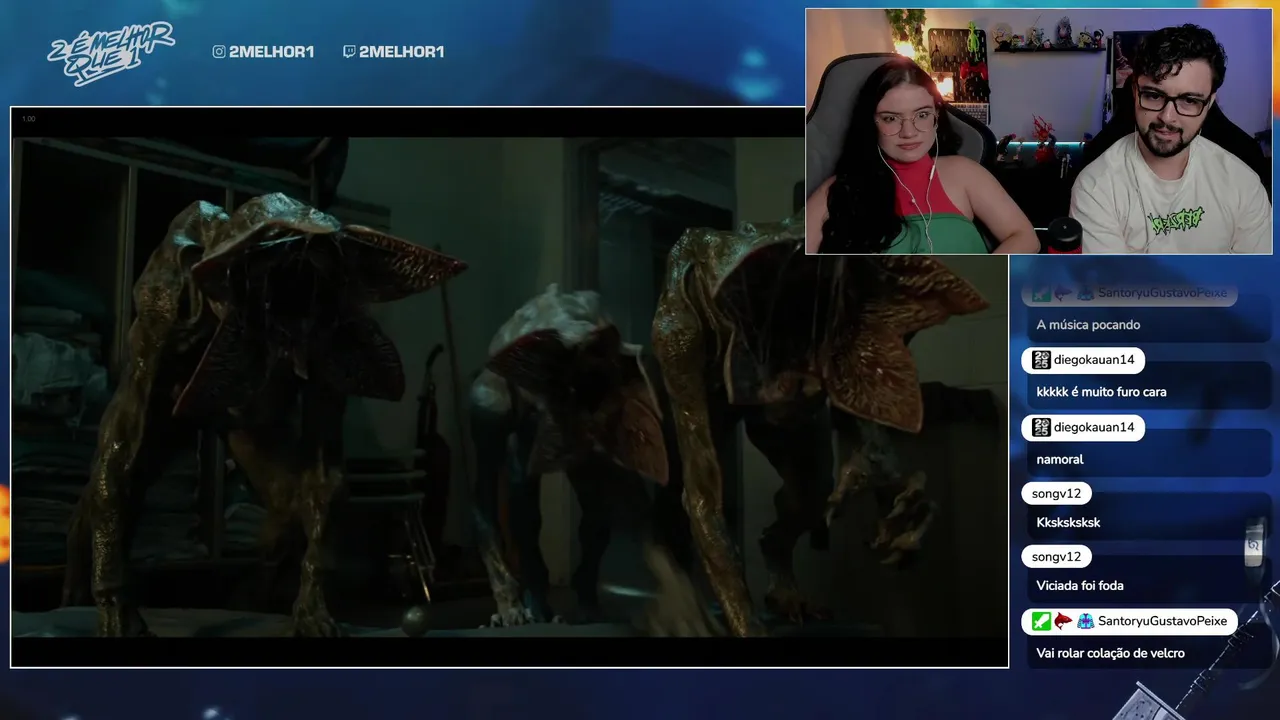This screenshot has height=720, width=1280.
Task: Click the green sword moderator badge of SantoryuGustavoPeixe
Action: [x=1041, y=621]
